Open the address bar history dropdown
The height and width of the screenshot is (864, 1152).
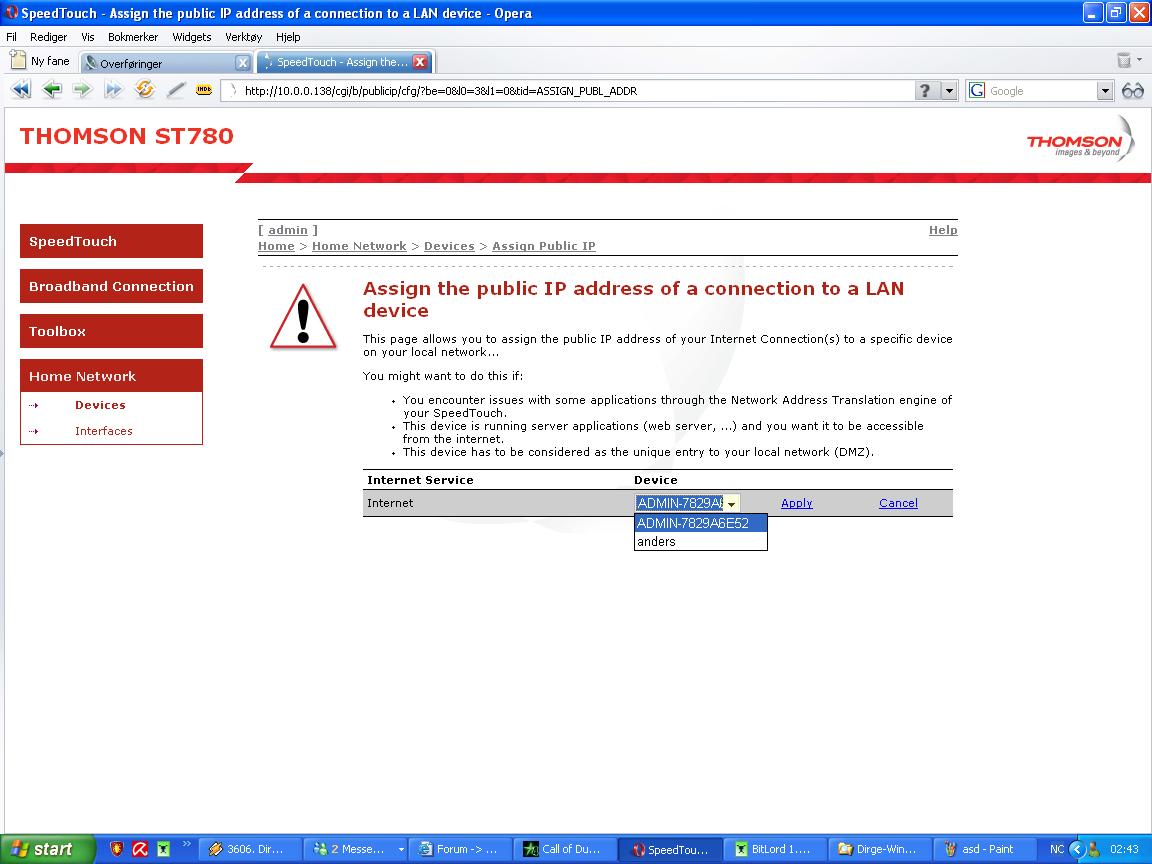click(949, 90)
